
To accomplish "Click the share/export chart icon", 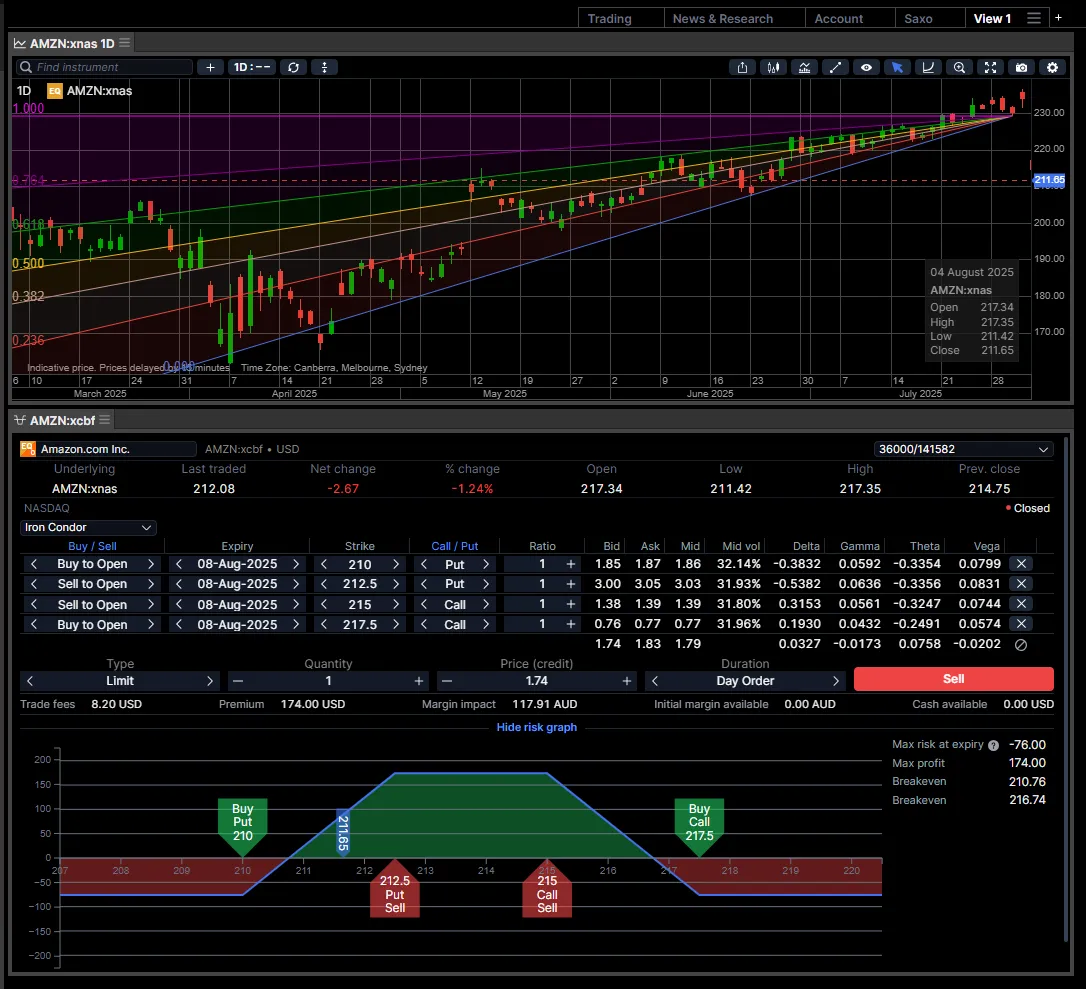I will (742, 67).
